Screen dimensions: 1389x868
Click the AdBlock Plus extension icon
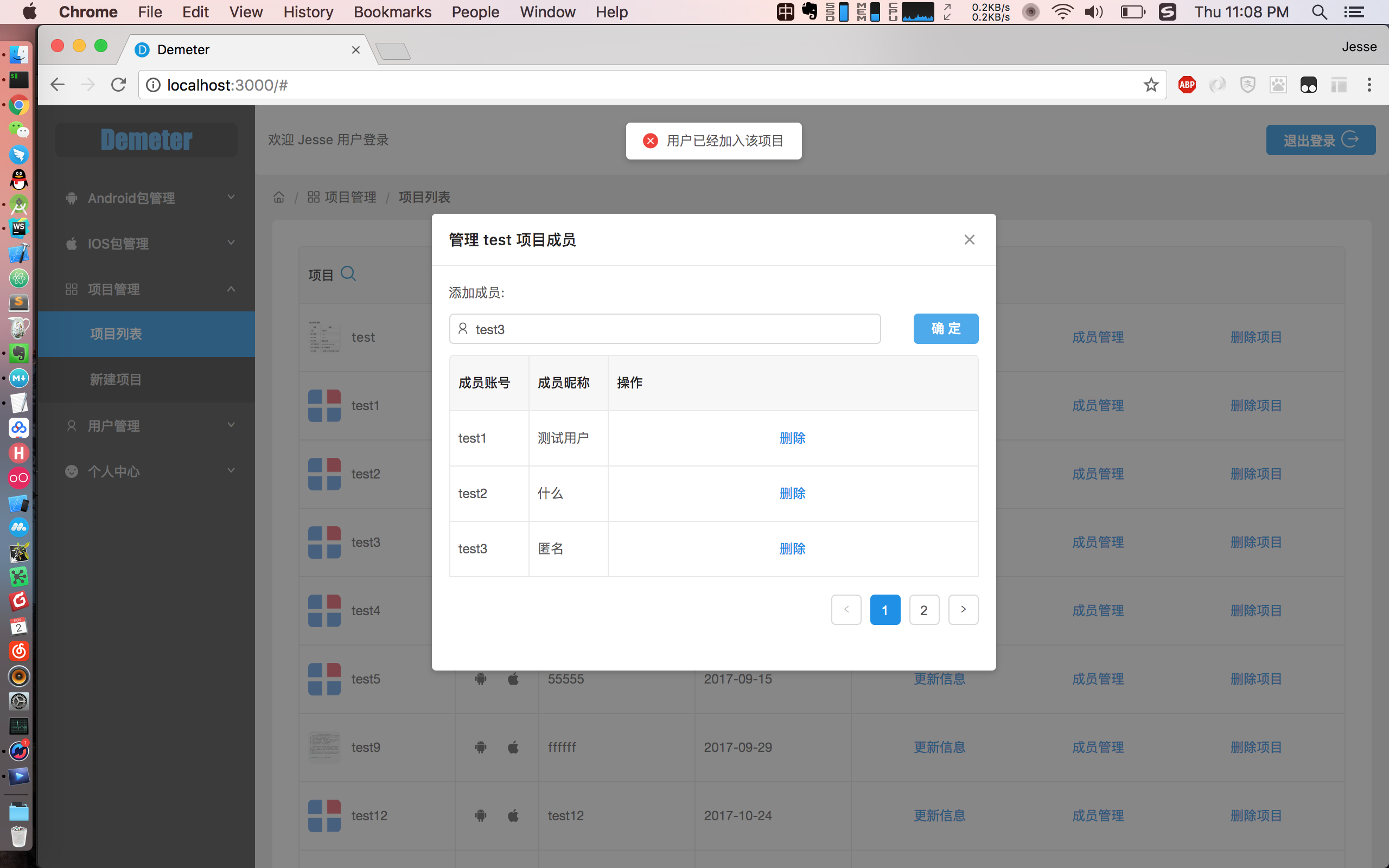pyautogui.click(x=1187, y=85)
